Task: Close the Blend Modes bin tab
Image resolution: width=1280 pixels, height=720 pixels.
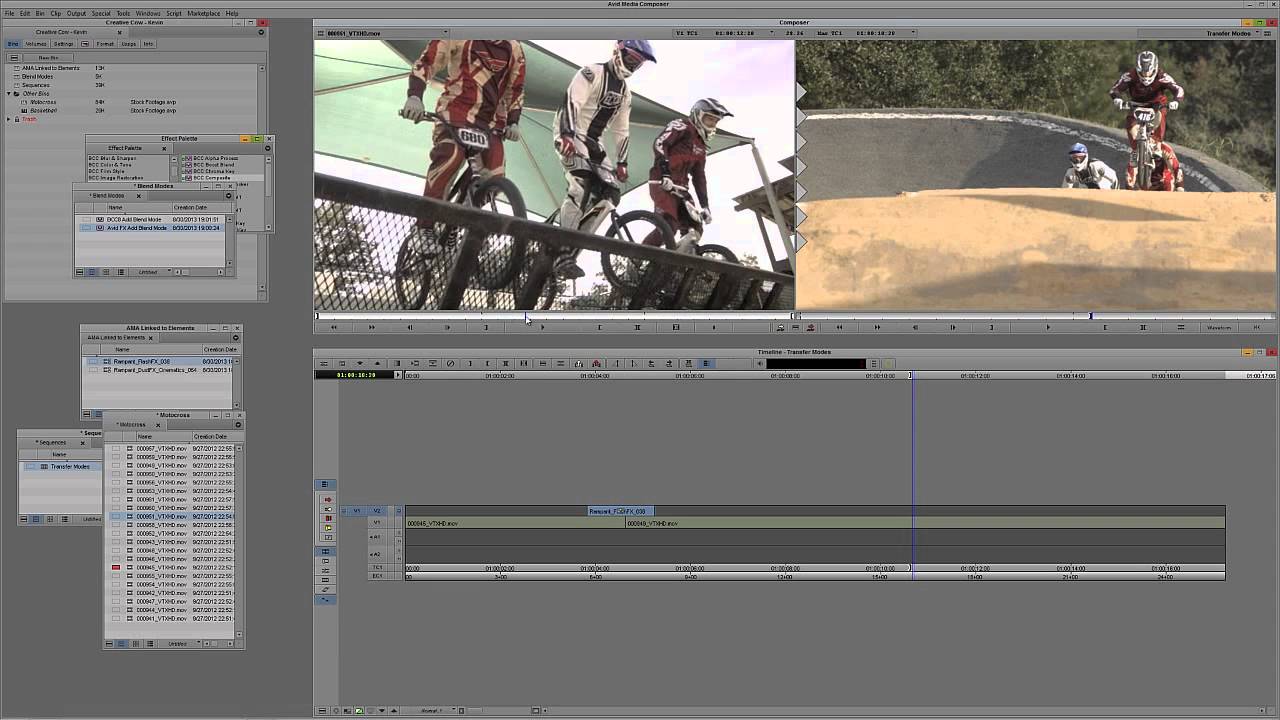Action: [x=139, y=196]
